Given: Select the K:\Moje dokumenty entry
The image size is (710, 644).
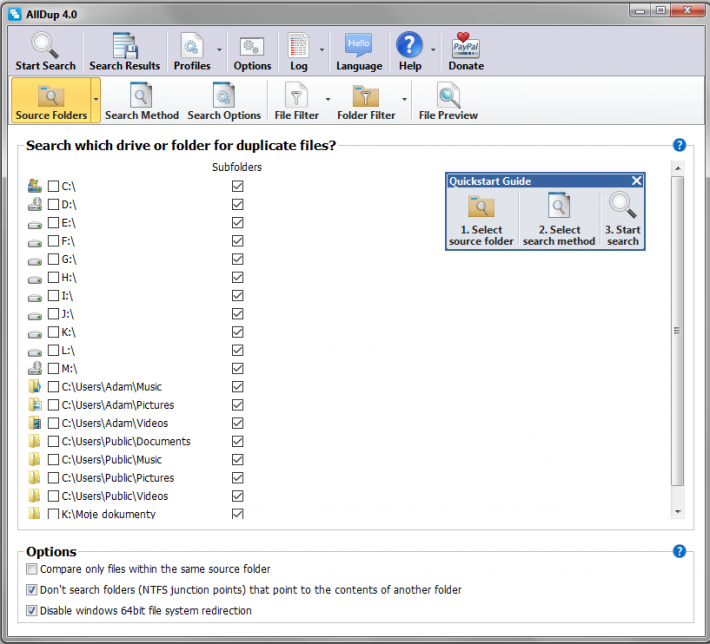Looking at the screenshot, I should pos(109,514).
